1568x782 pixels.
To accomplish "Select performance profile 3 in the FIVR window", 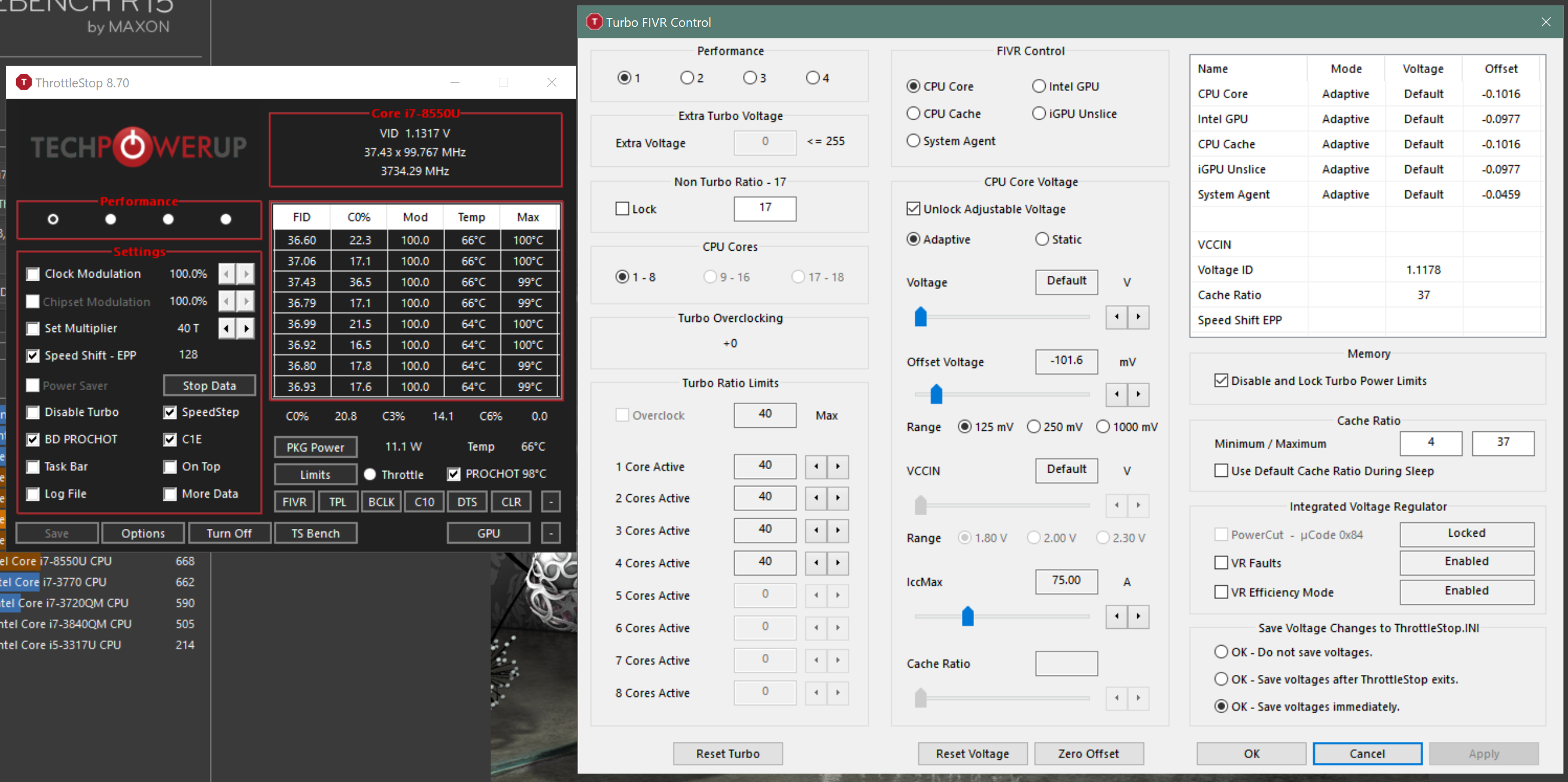I will tap(750, 77).
